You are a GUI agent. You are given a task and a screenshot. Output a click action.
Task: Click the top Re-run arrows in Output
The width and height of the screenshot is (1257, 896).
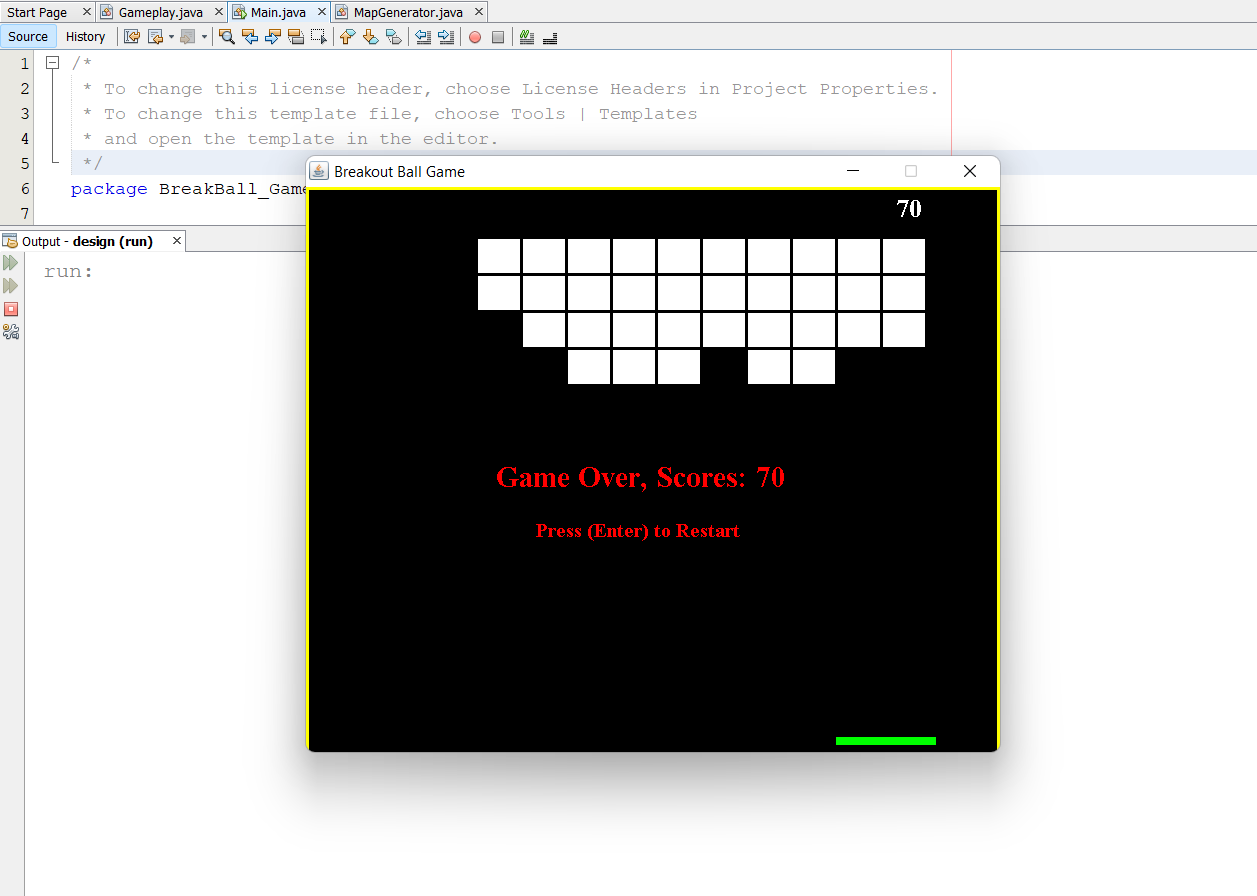pyautogui.click(x=11, y=263)
